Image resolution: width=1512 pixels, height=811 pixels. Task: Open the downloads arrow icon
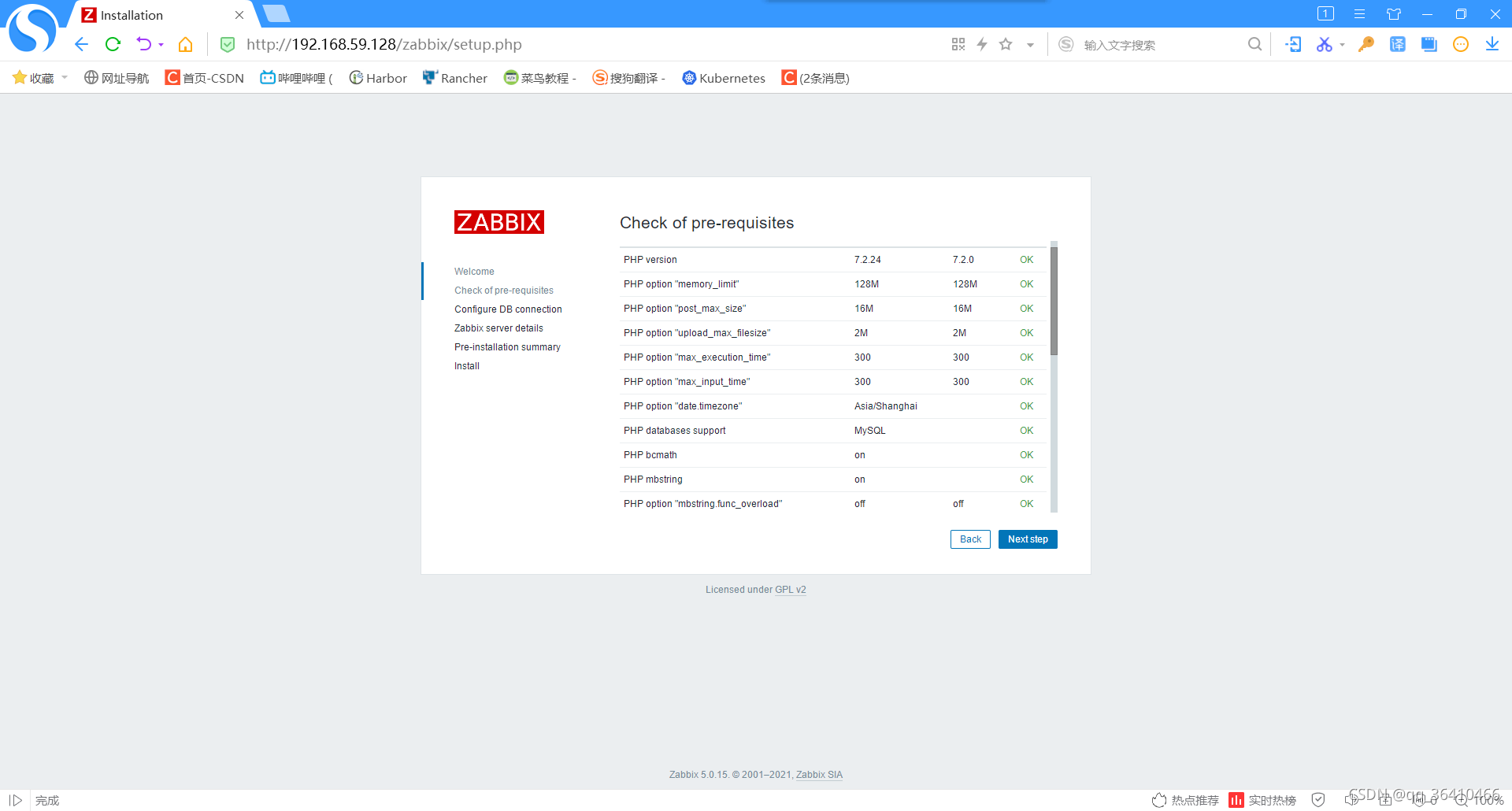pyautogui.click(x=1492, y=45)
